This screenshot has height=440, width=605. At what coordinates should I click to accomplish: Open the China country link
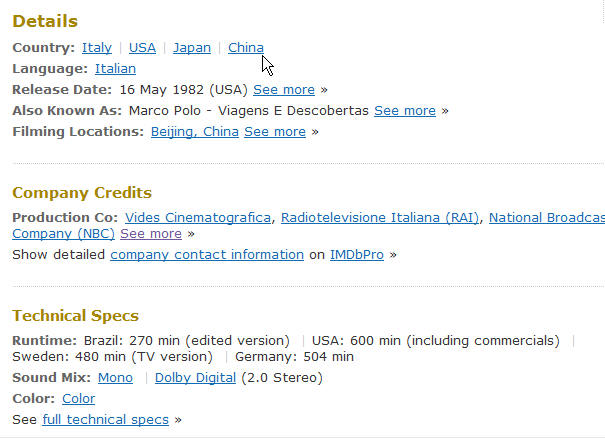pyautogui.click(x=246, y=48)
